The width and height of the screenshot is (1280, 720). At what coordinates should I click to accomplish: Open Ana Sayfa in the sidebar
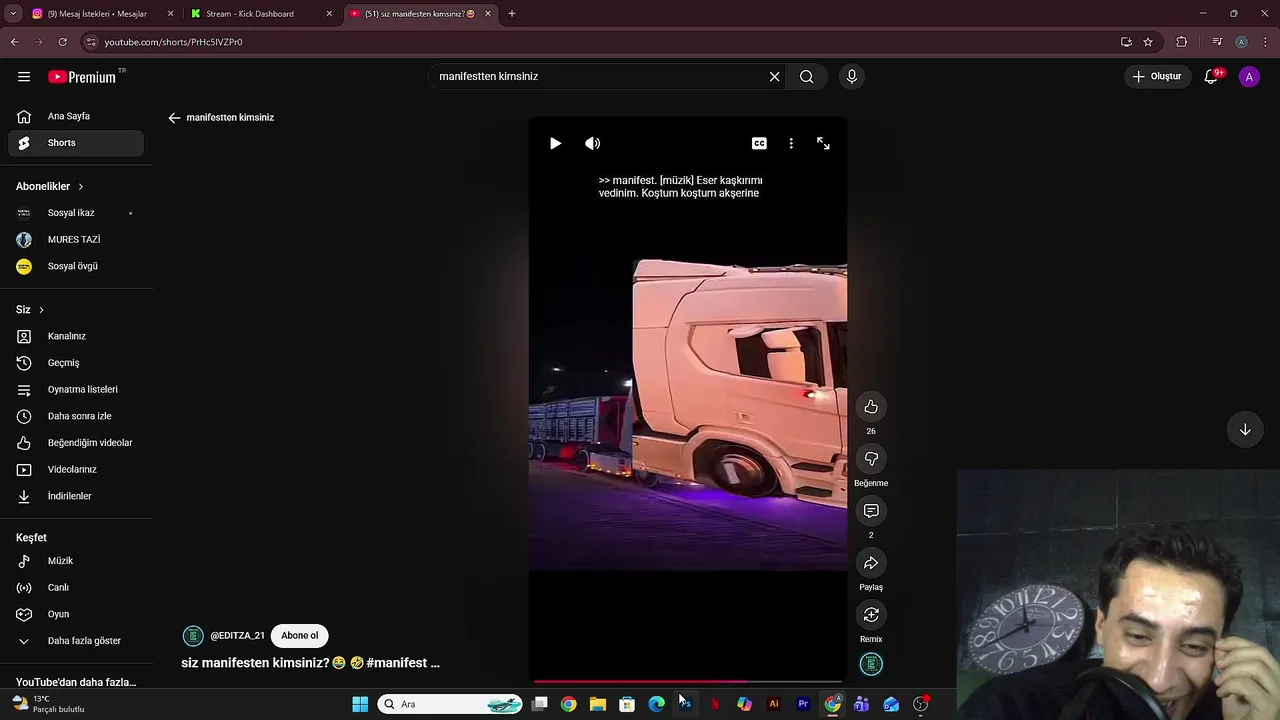click(76, 116)
